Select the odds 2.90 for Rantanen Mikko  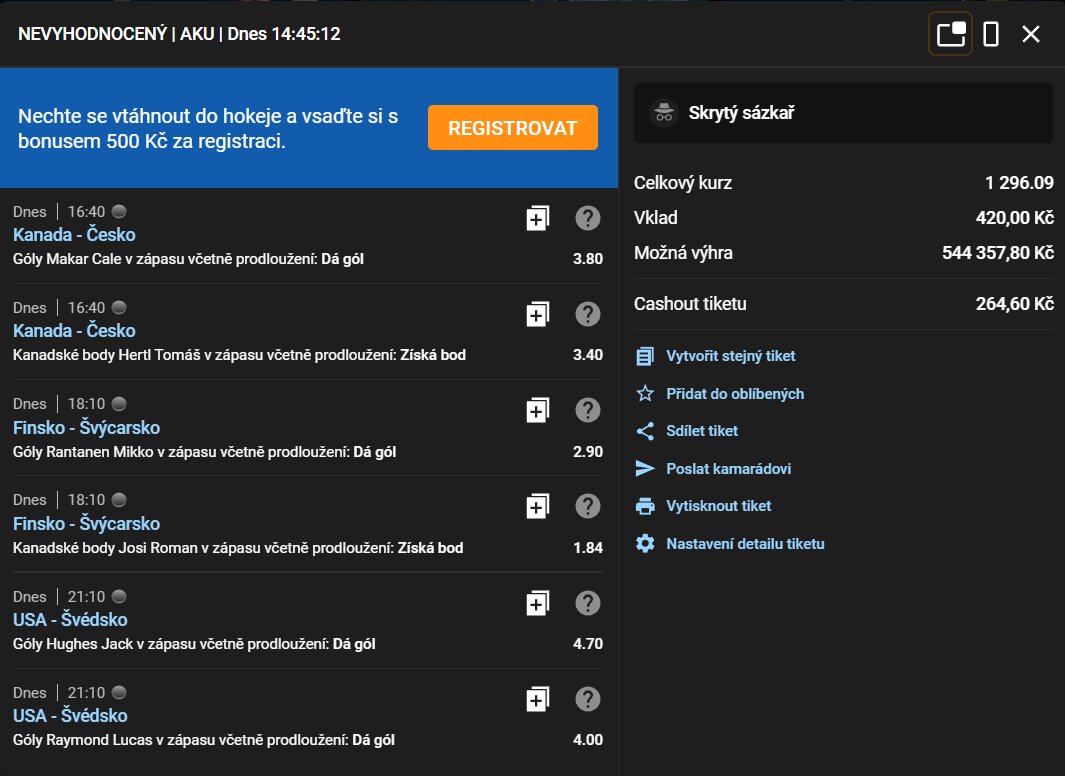tap(588, 451)
